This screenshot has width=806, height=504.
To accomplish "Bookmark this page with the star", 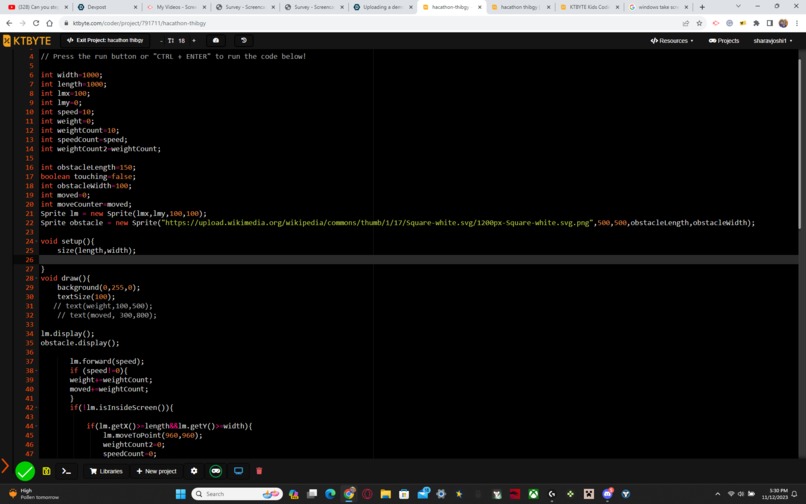I will tap(699, 23).
